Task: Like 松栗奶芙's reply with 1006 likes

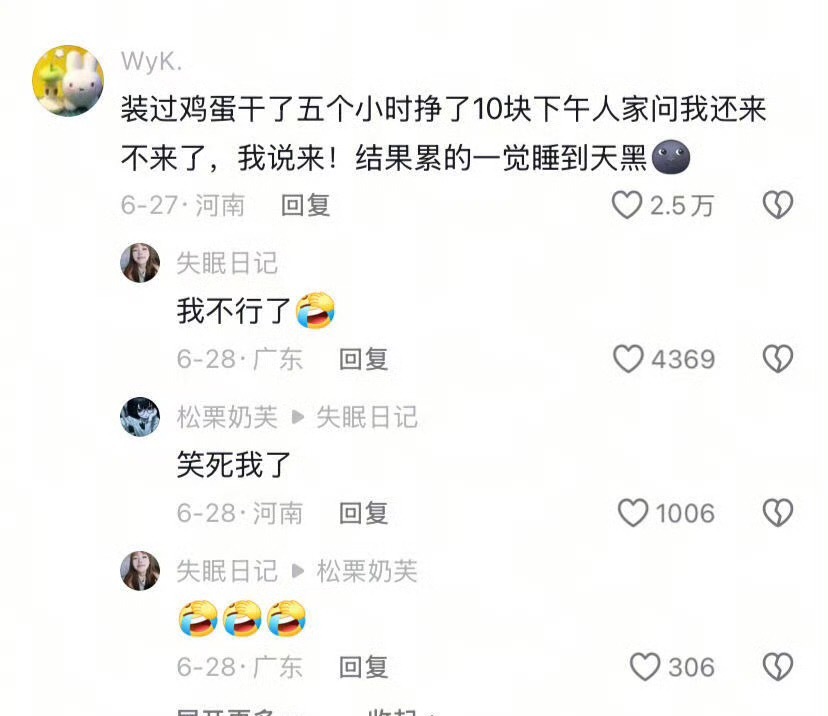Action: click(633, 513)
